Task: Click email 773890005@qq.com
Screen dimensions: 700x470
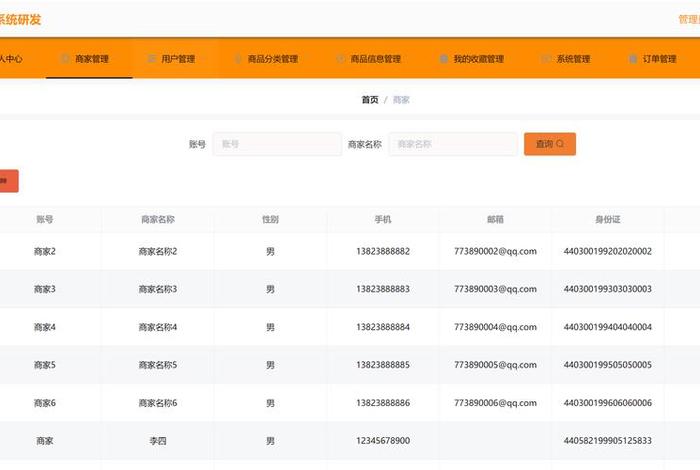Action: click(x=495, y=366)
